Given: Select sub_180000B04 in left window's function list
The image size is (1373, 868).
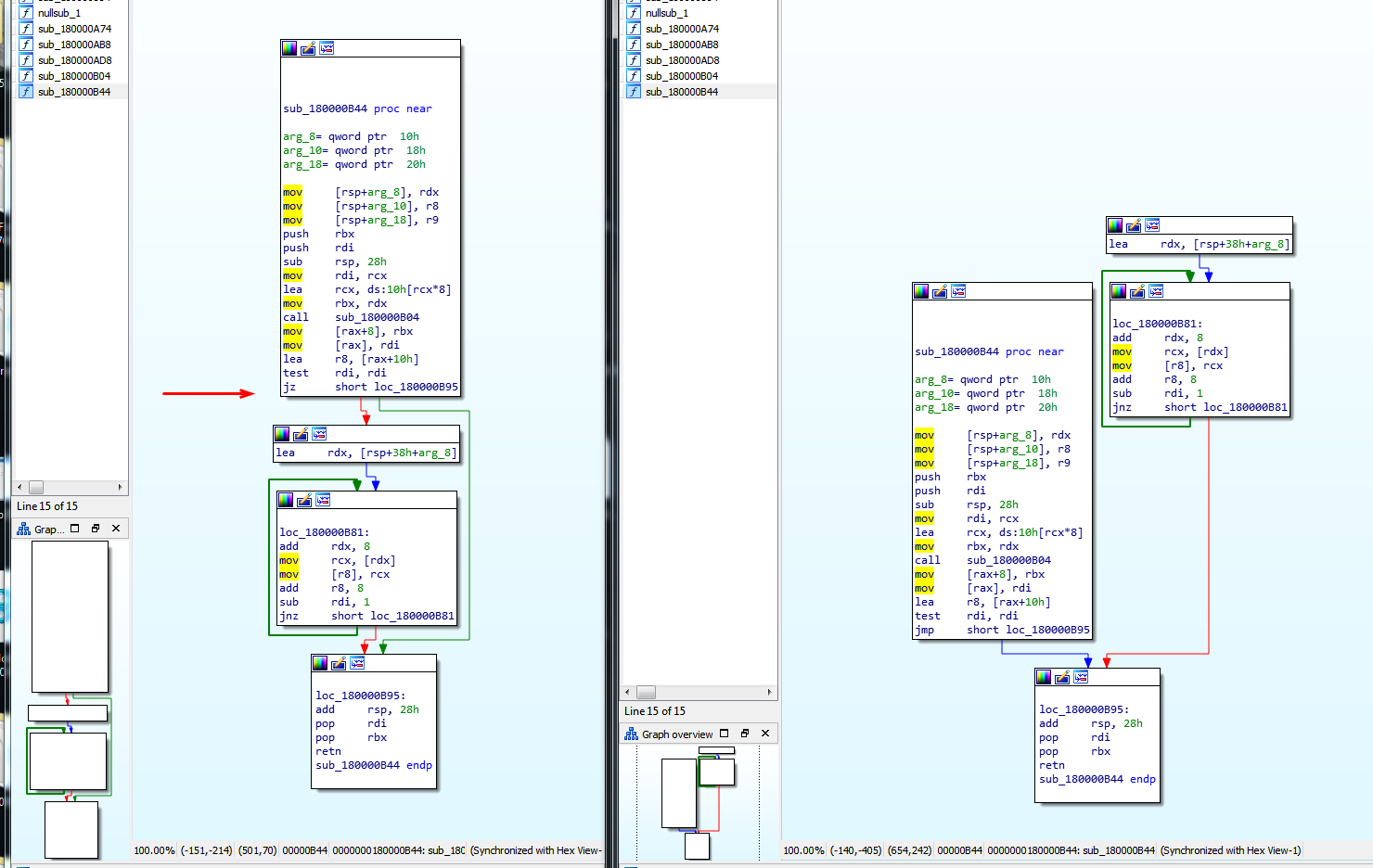Looking at the screenshot, I should click(x=72, y=76).
